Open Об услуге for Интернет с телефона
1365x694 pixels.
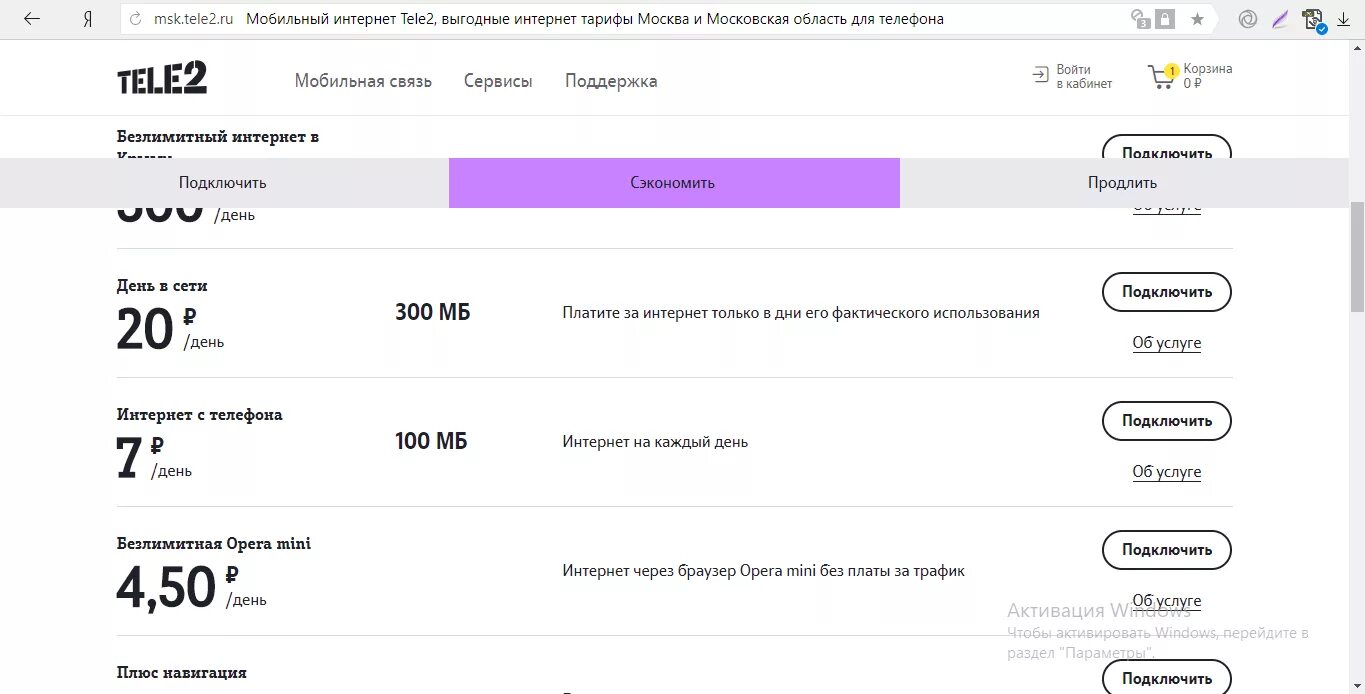tap(1167, 472)
